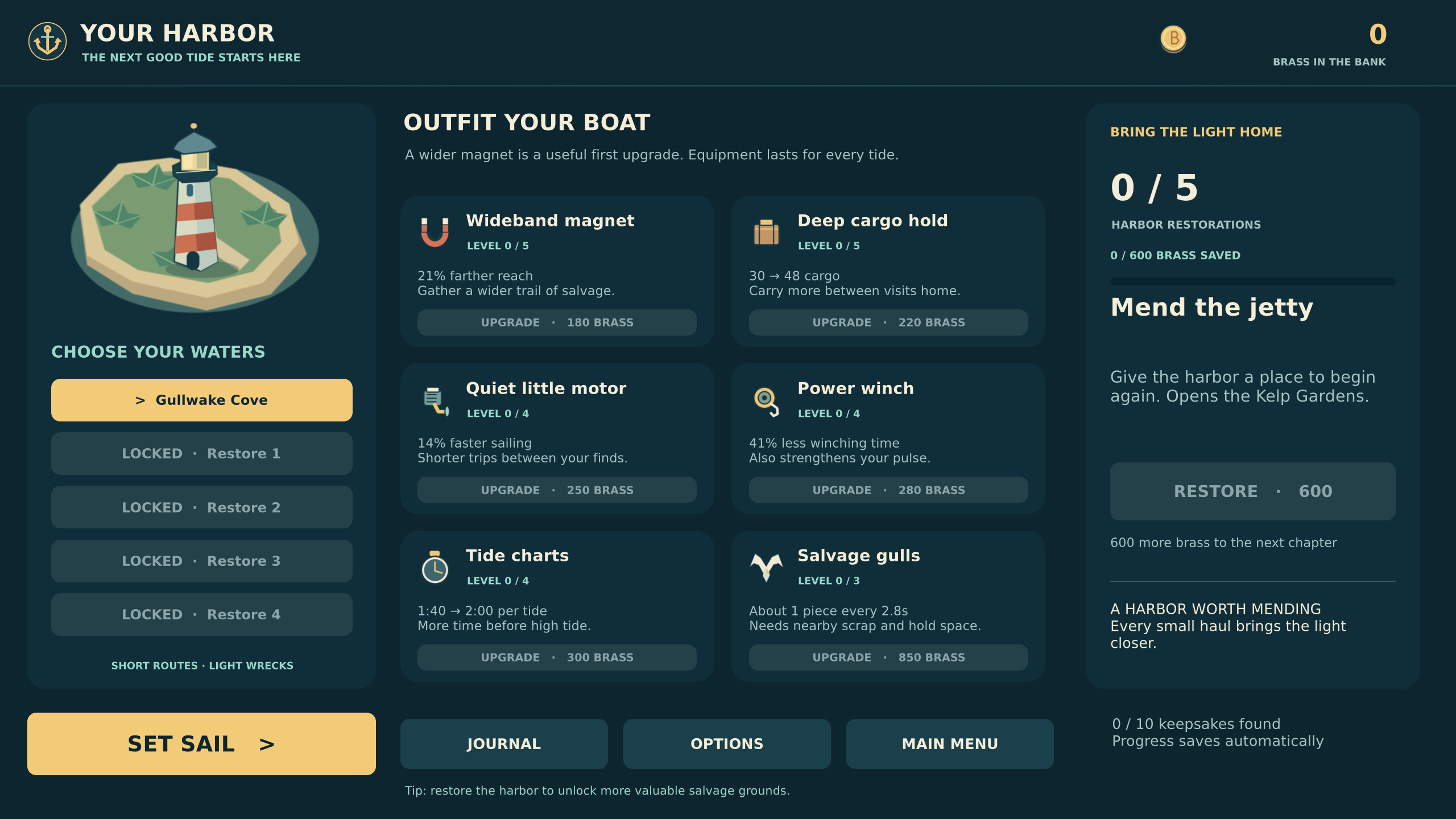Return to Main Menu
The width and height of the screenshot is (1456, 819).
(950, 744)
